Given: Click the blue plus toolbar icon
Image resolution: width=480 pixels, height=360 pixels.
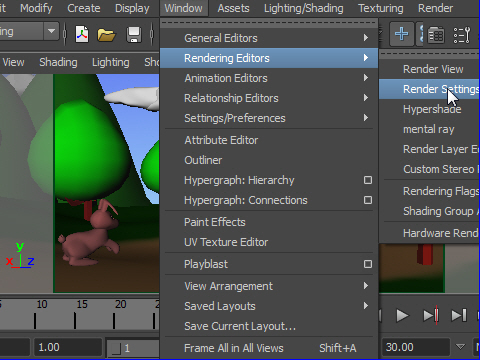Looking at the screenshot, I should point(402,34).
